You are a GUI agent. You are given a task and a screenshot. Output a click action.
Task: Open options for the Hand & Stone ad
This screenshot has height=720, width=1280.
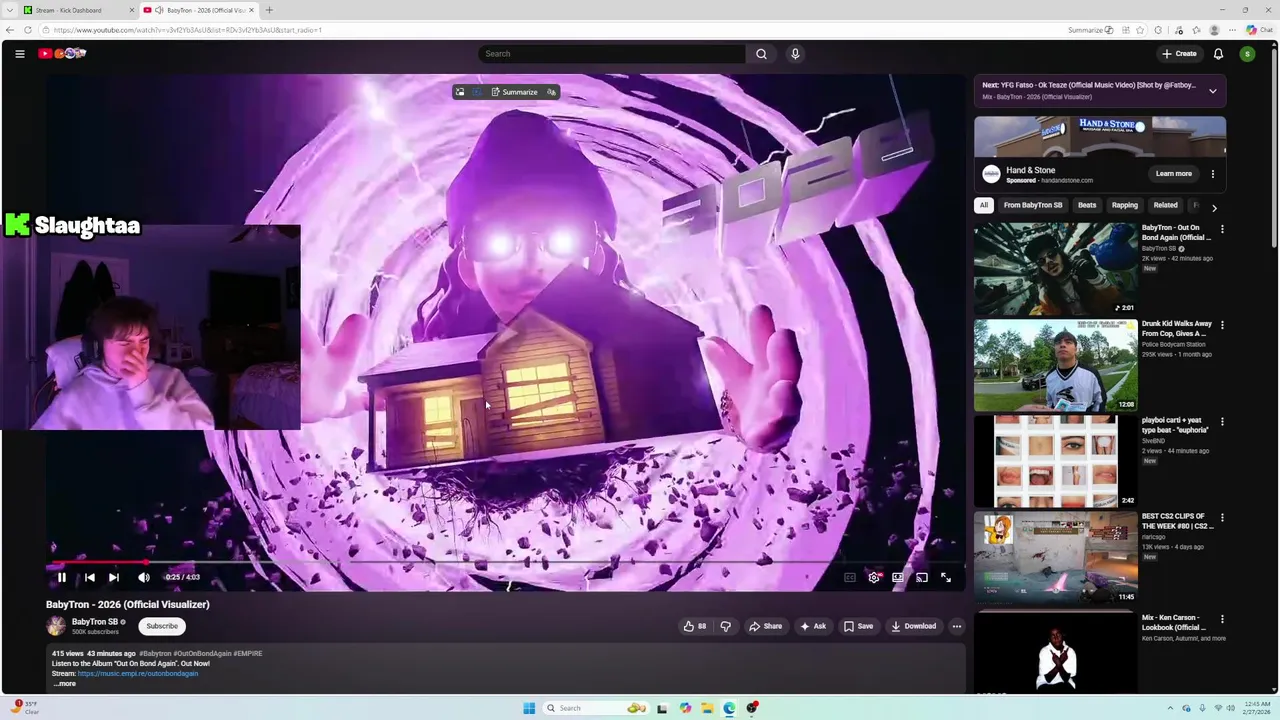1213,174
